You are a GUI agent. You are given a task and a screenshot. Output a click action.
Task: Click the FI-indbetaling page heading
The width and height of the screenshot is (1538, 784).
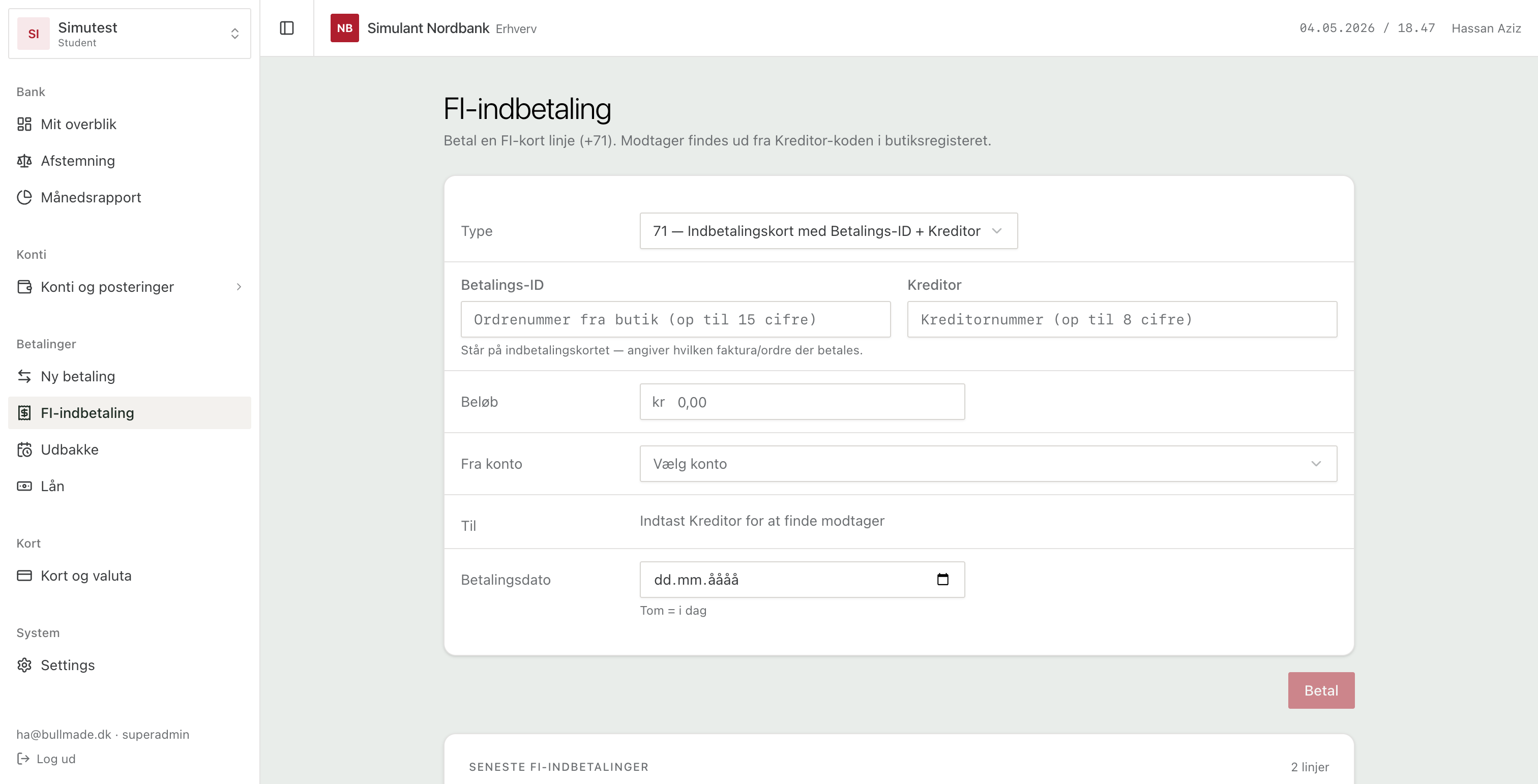(x=527, y=109)
